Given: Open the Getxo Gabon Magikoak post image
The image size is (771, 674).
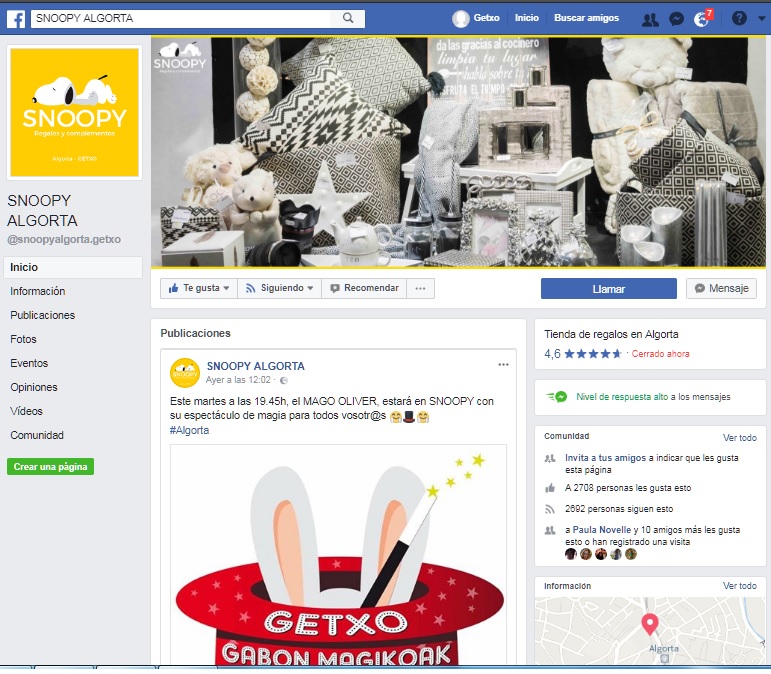Looking at the screenshot, I should 338,555.
